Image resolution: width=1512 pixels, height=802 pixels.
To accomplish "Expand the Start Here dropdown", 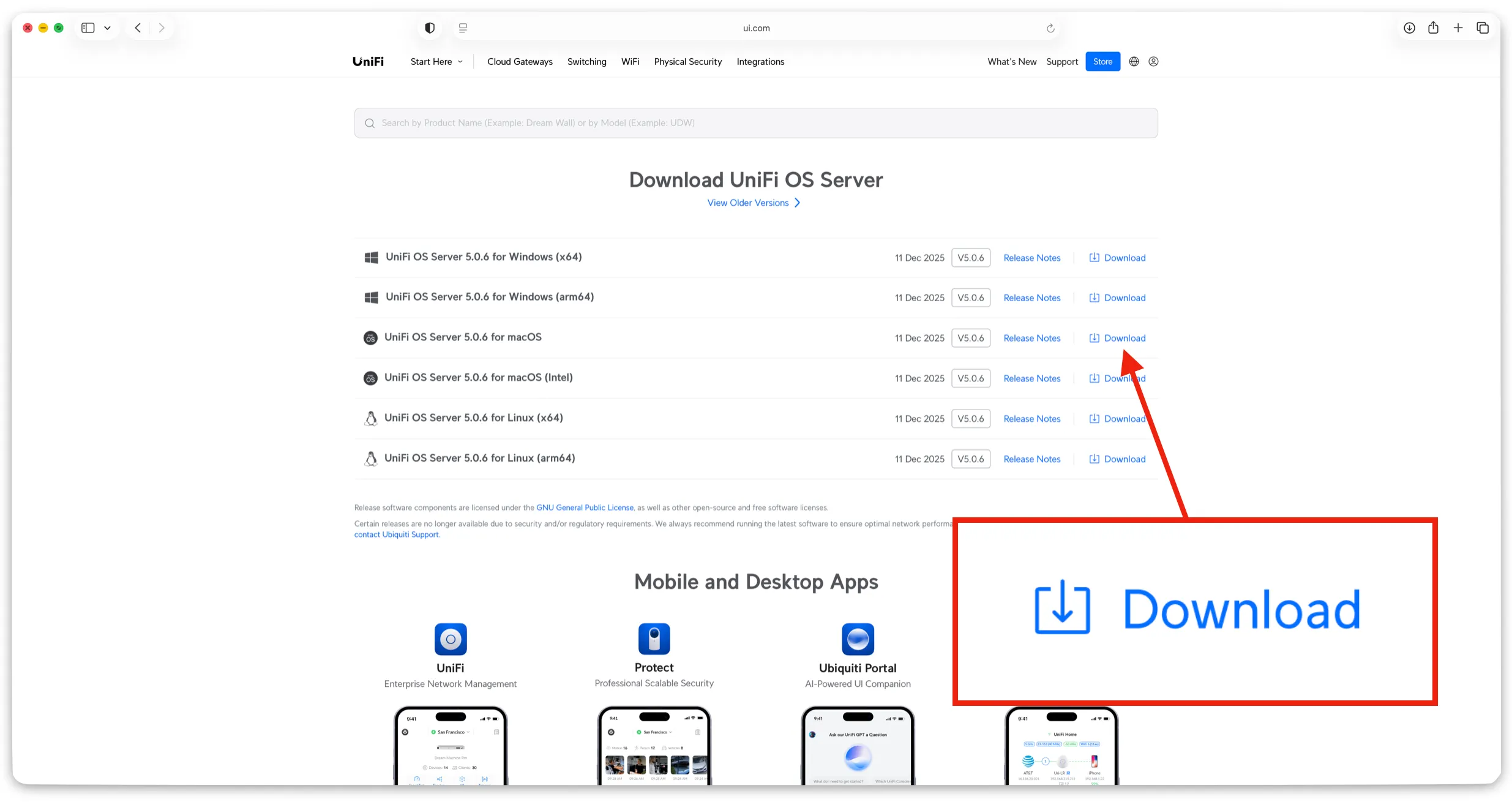I will click(x=436, y=61).
